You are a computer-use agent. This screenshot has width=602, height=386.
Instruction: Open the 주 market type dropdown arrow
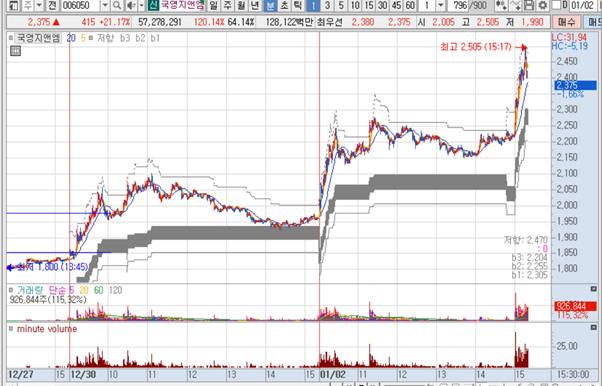(39, 5)
